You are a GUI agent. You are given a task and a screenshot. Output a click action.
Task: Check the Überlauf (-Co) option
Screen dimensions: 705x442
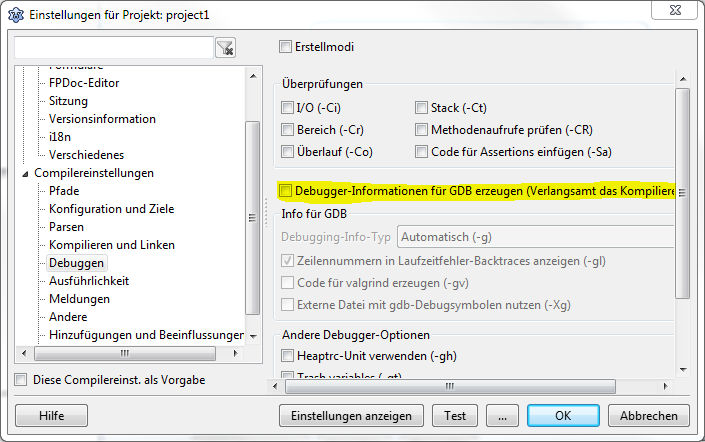click(288, 152)
